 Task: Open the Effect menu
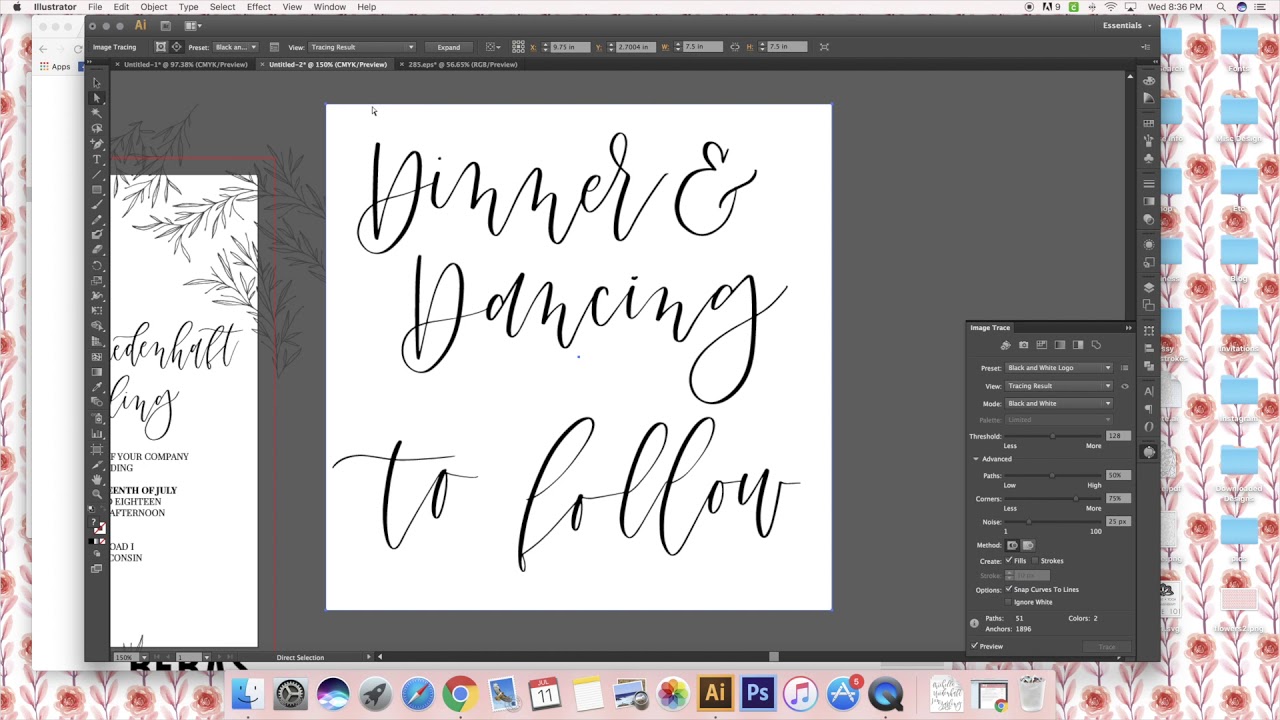259,7
